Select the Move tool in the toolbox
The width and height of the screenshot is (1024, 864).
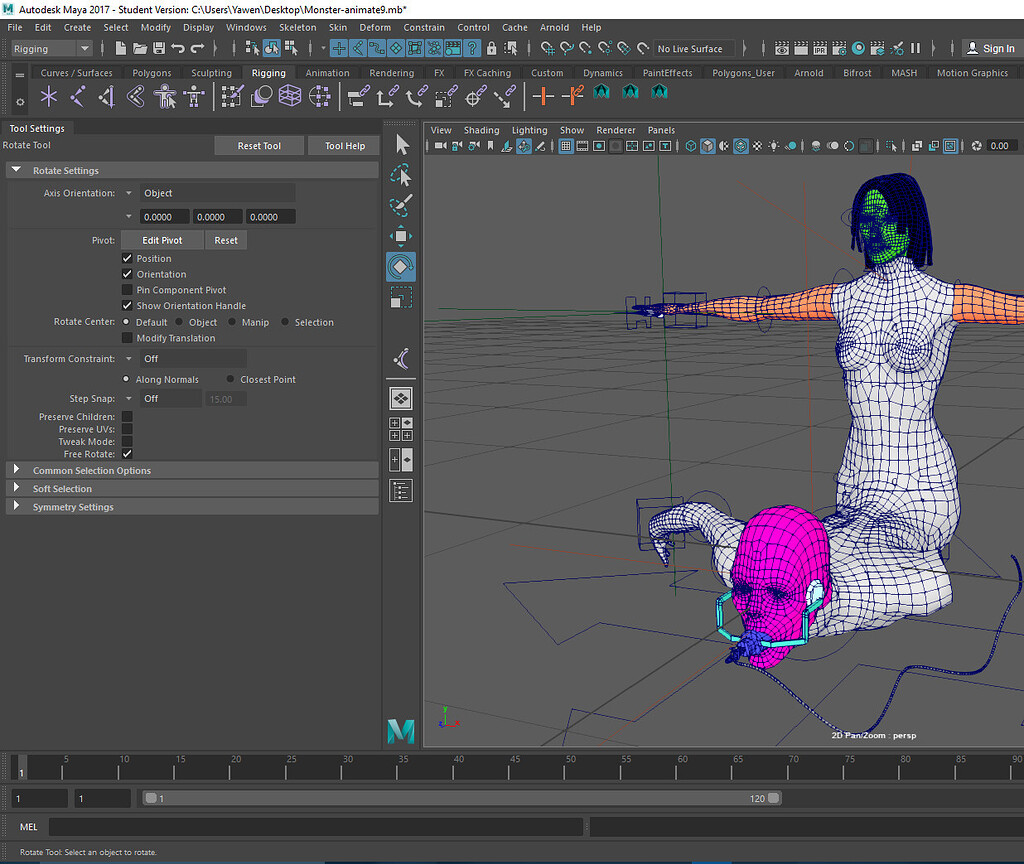(401, 235)
